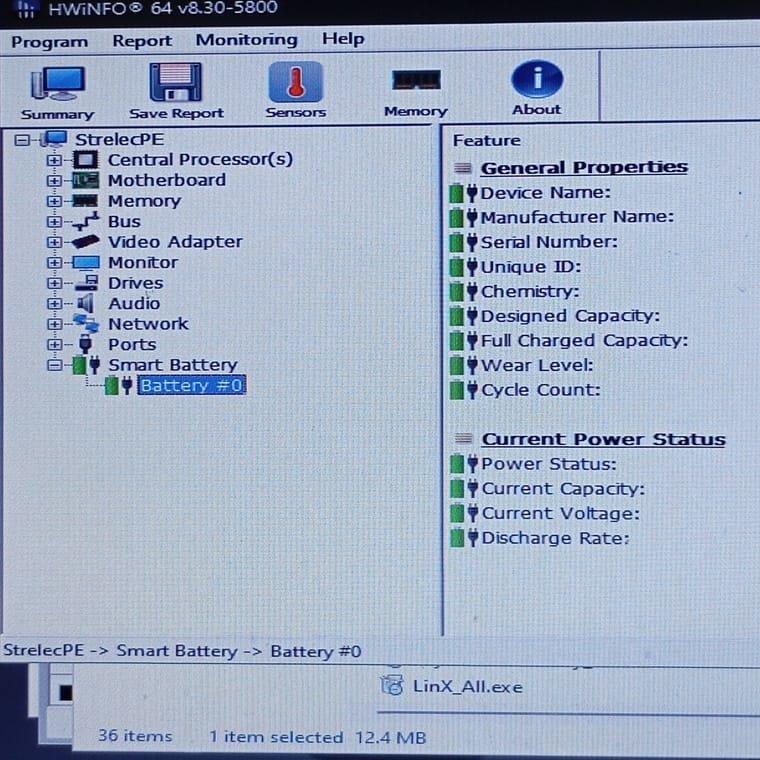Expand the Network tree node
This screenshot has height=760, width=760.
pyautogui.click(x=54, y=324)
